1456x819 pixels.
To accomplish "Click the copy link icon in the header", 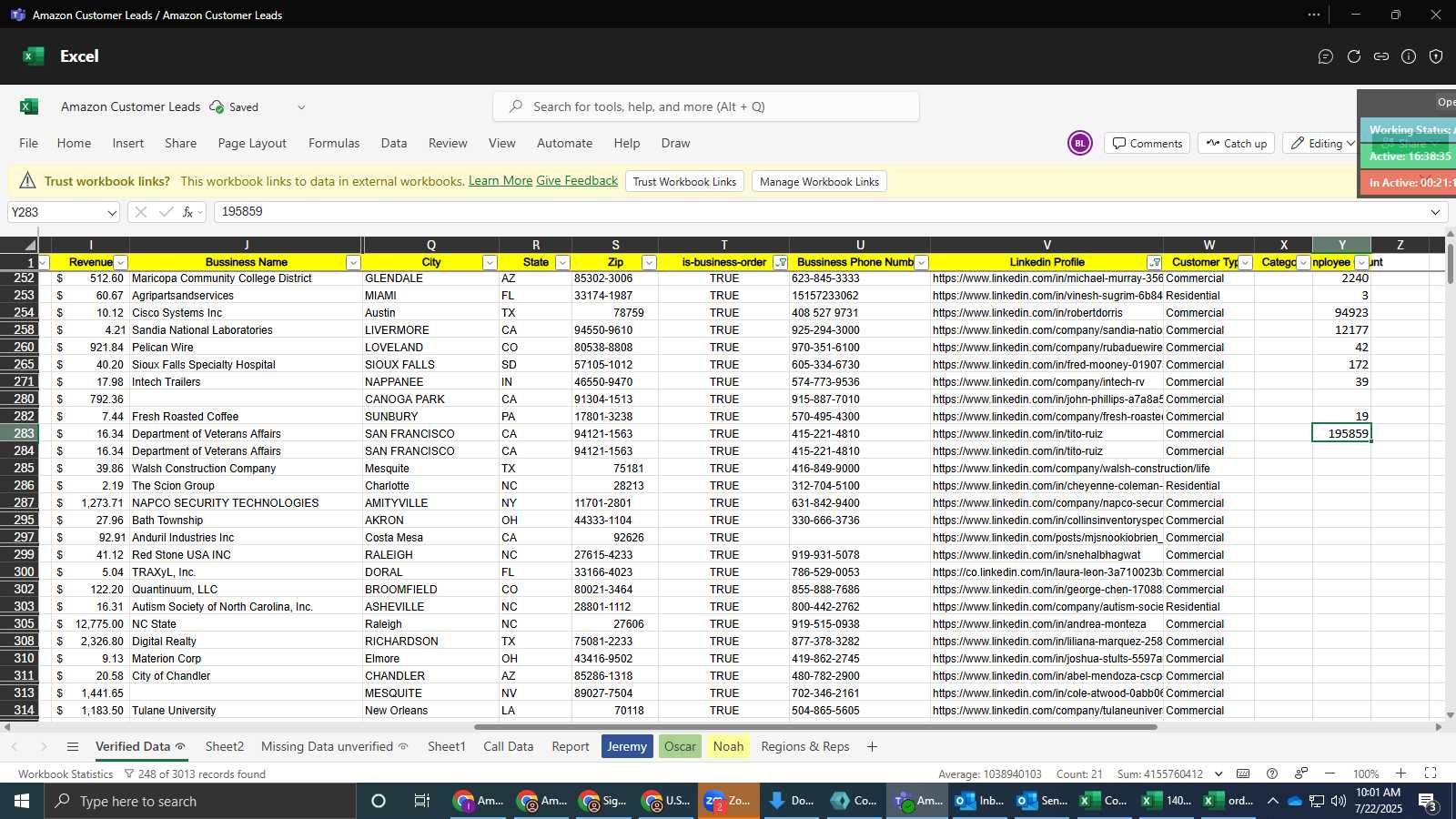I will (x=1381, y=56).
